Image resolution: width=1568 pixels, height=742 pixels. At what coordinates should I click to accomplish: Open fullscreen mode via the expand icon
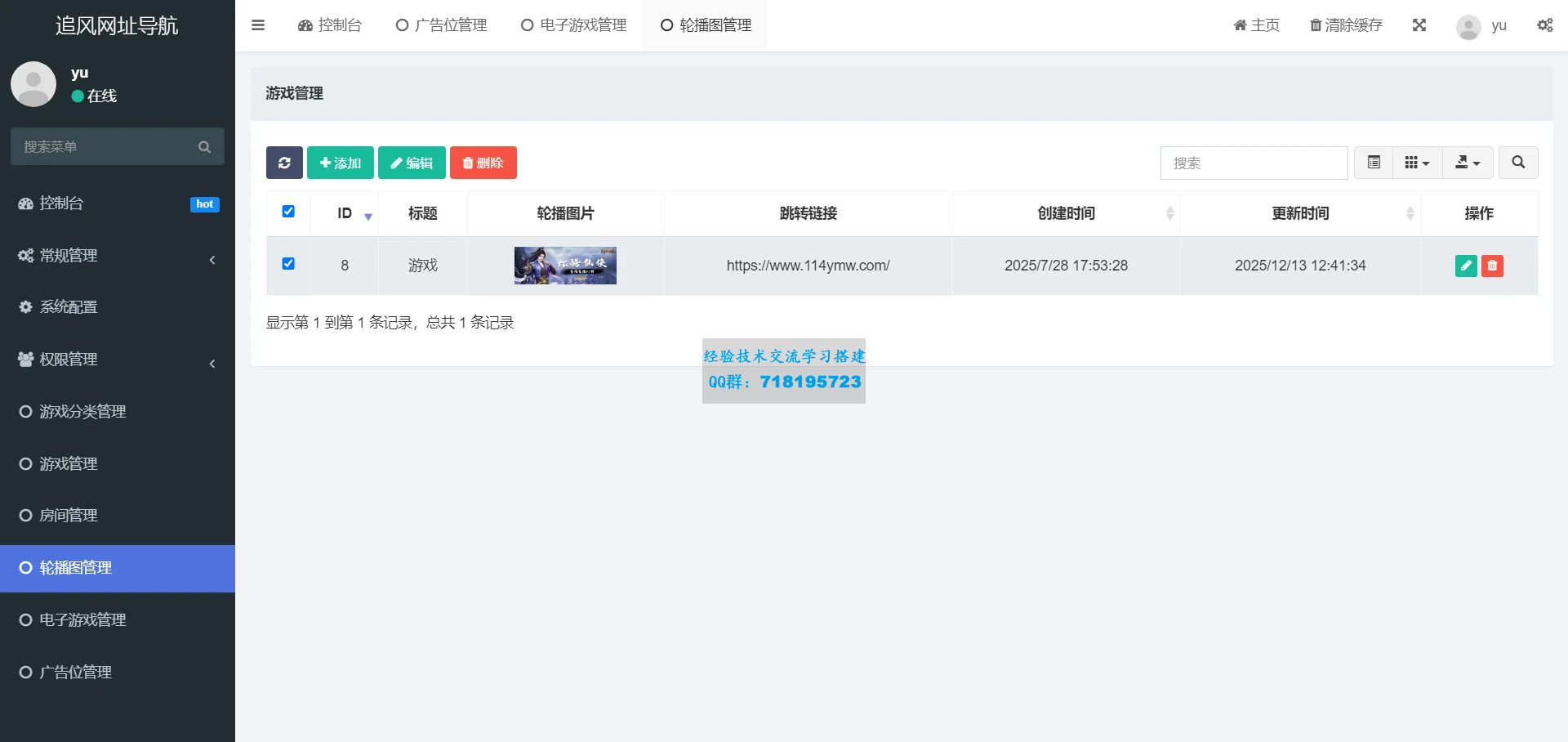(x=1419, y=25)
